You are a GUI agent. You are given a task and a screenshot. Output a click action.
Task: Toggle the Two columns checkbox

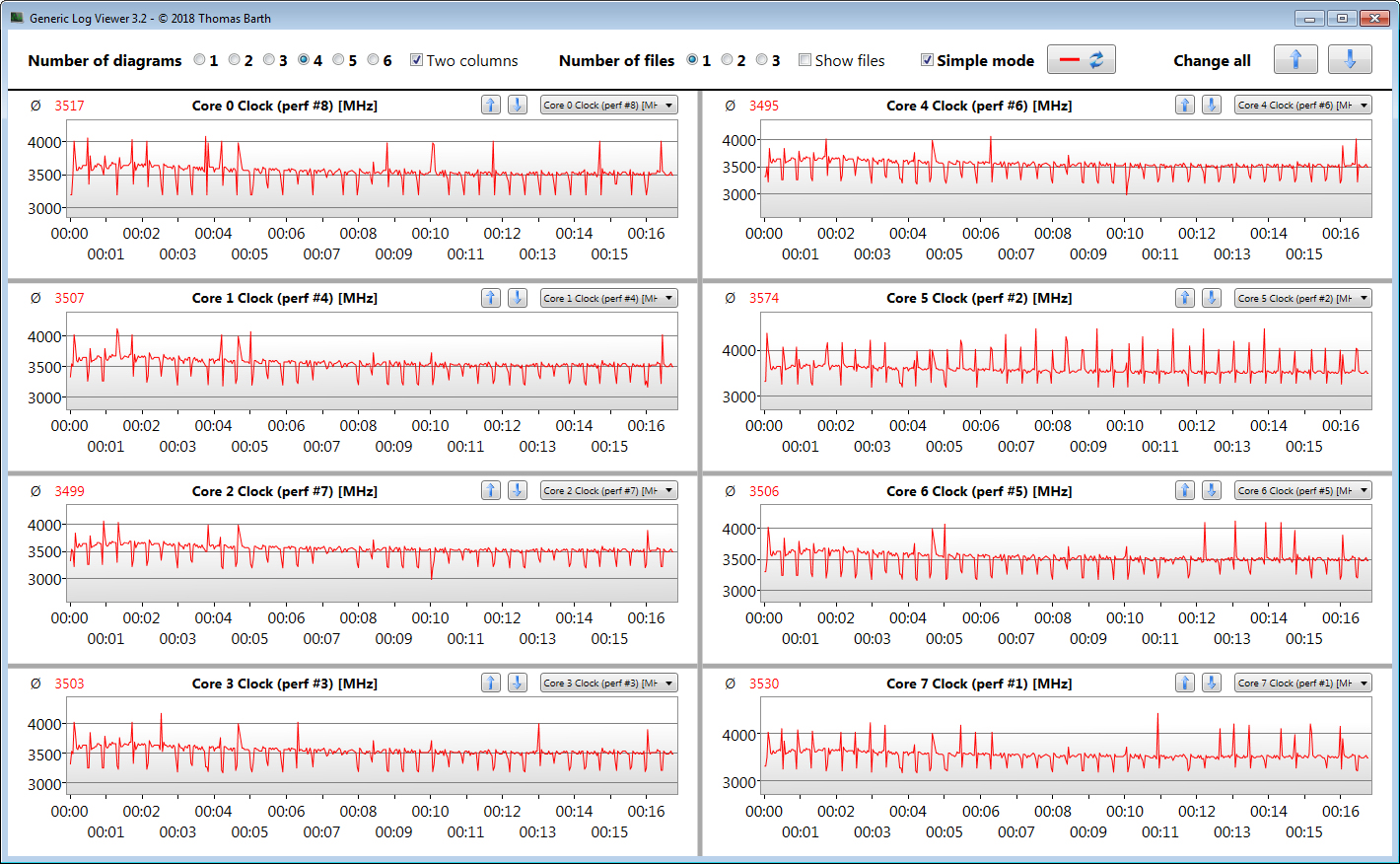[416, 59]
